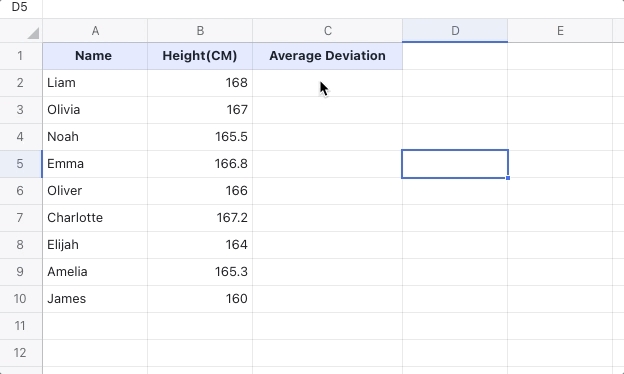Select column E header
This screenshot has height=374, width=624.
tap(560, 31)
